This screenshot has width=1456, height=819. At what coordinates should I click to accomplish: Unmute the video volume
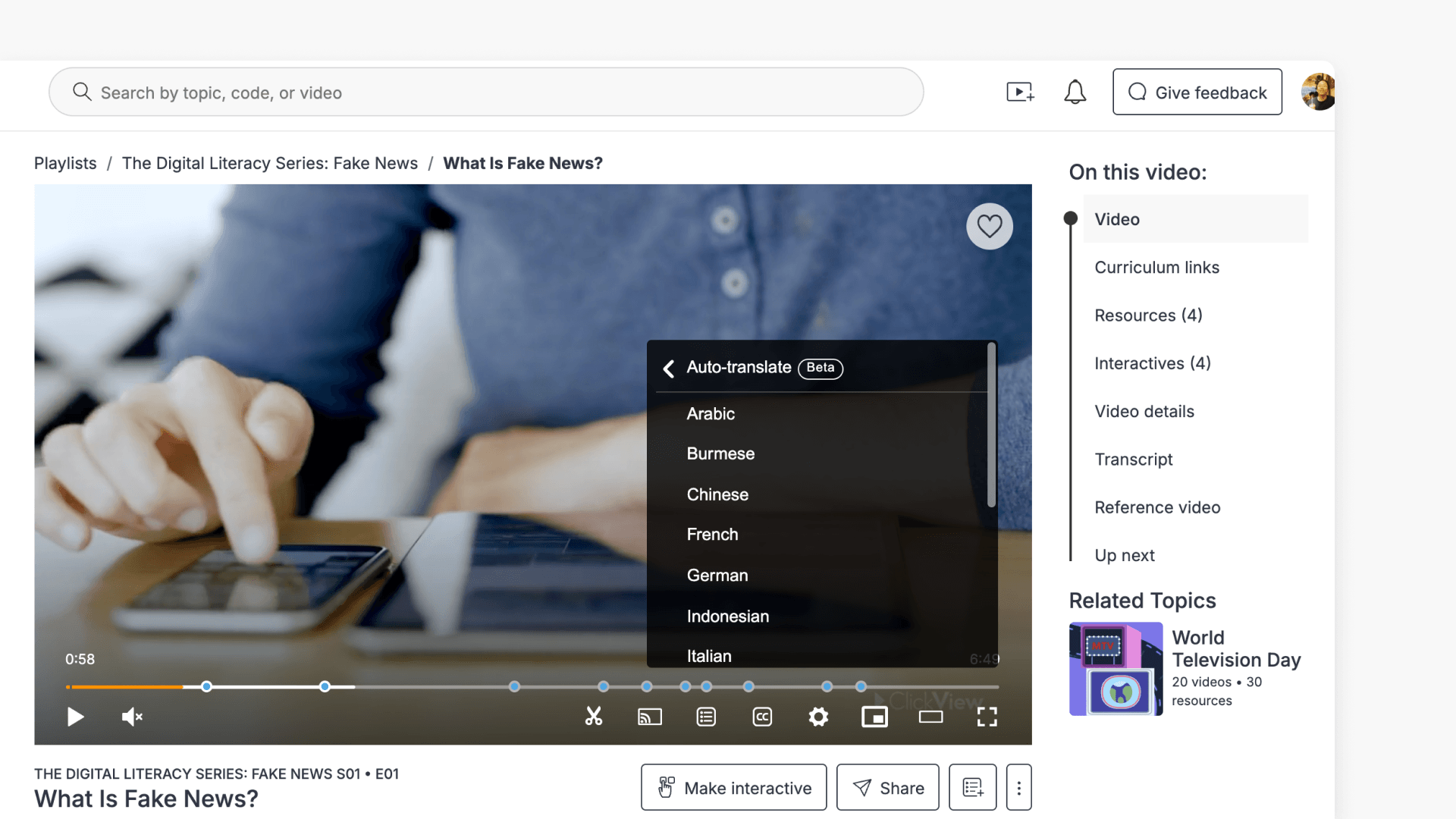(x=132, y=717)
